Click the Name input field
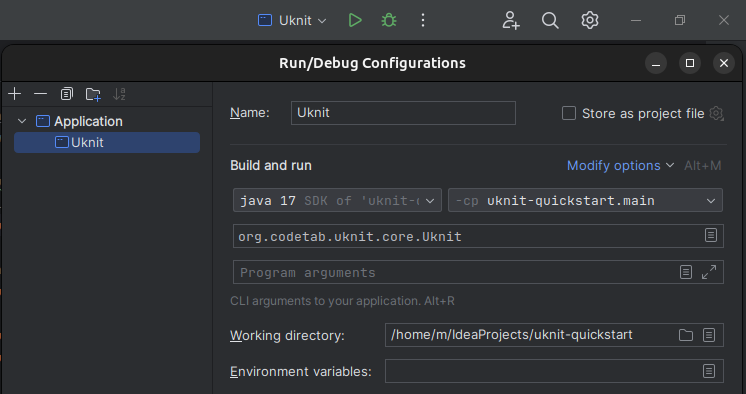This screenshot has height=394, width=746. click(x=403, y=113)
